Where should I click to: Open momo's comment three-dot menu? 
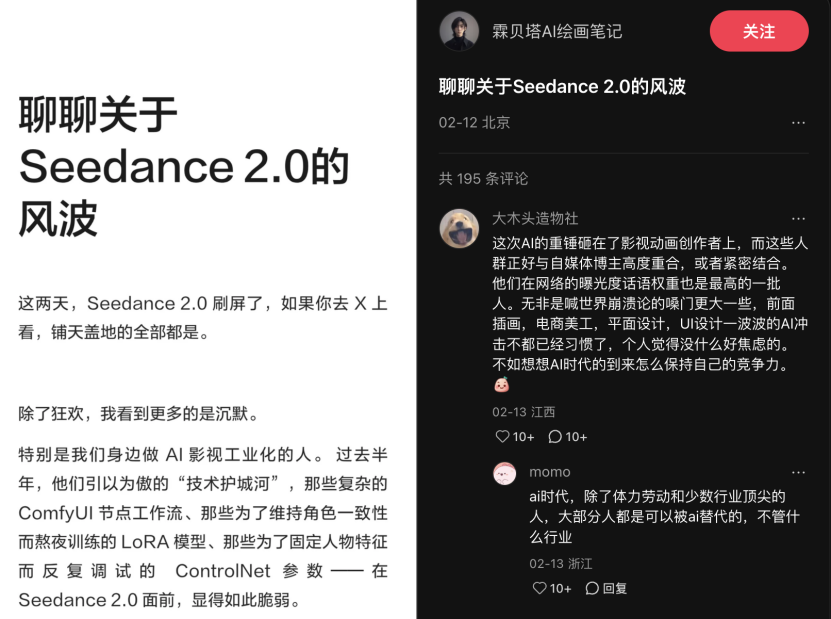799,471
